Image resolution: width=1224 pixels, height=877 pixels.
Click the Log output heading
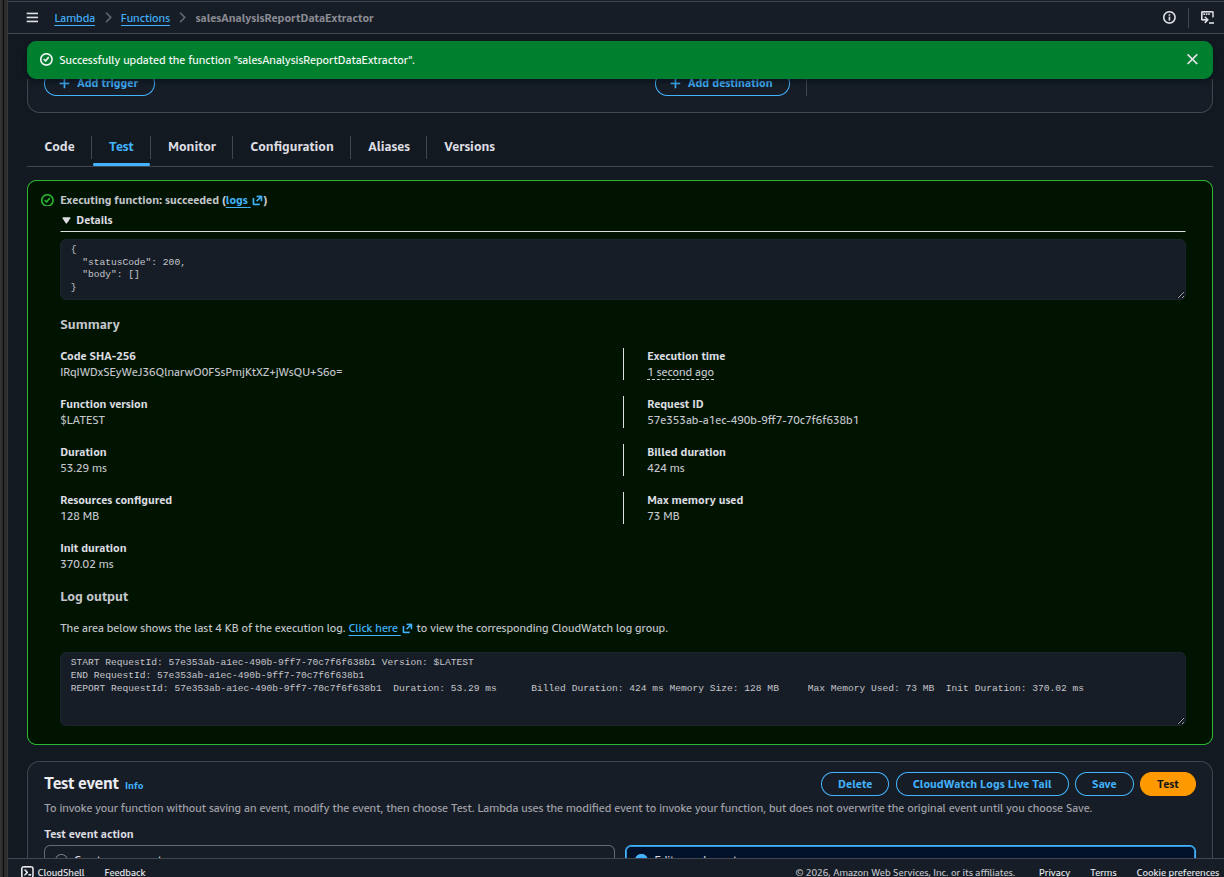94,597
